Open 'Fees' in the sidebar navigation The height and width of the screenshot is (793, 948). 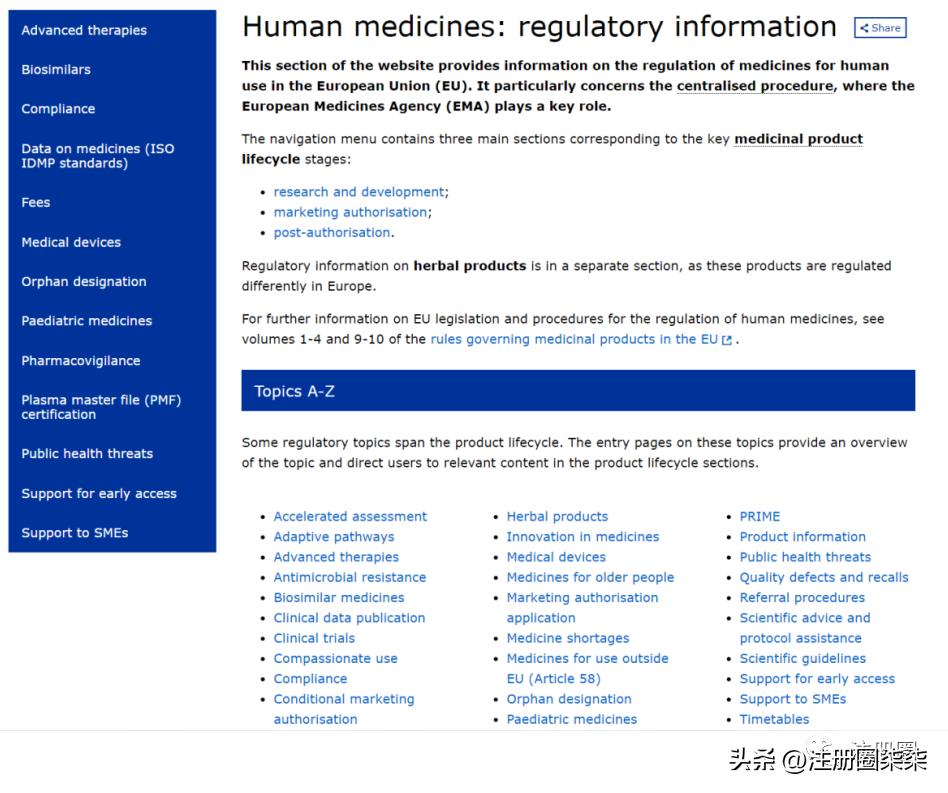pos(35,202)
